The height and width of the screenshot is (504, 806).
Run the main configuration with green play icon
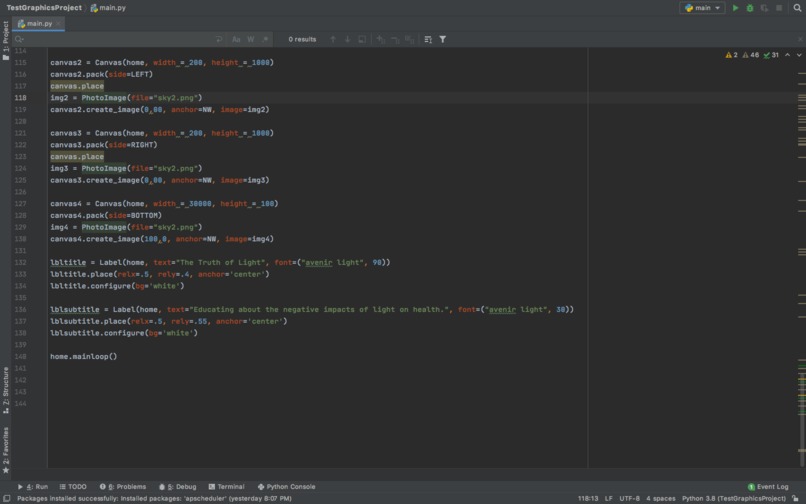[735, 8]
